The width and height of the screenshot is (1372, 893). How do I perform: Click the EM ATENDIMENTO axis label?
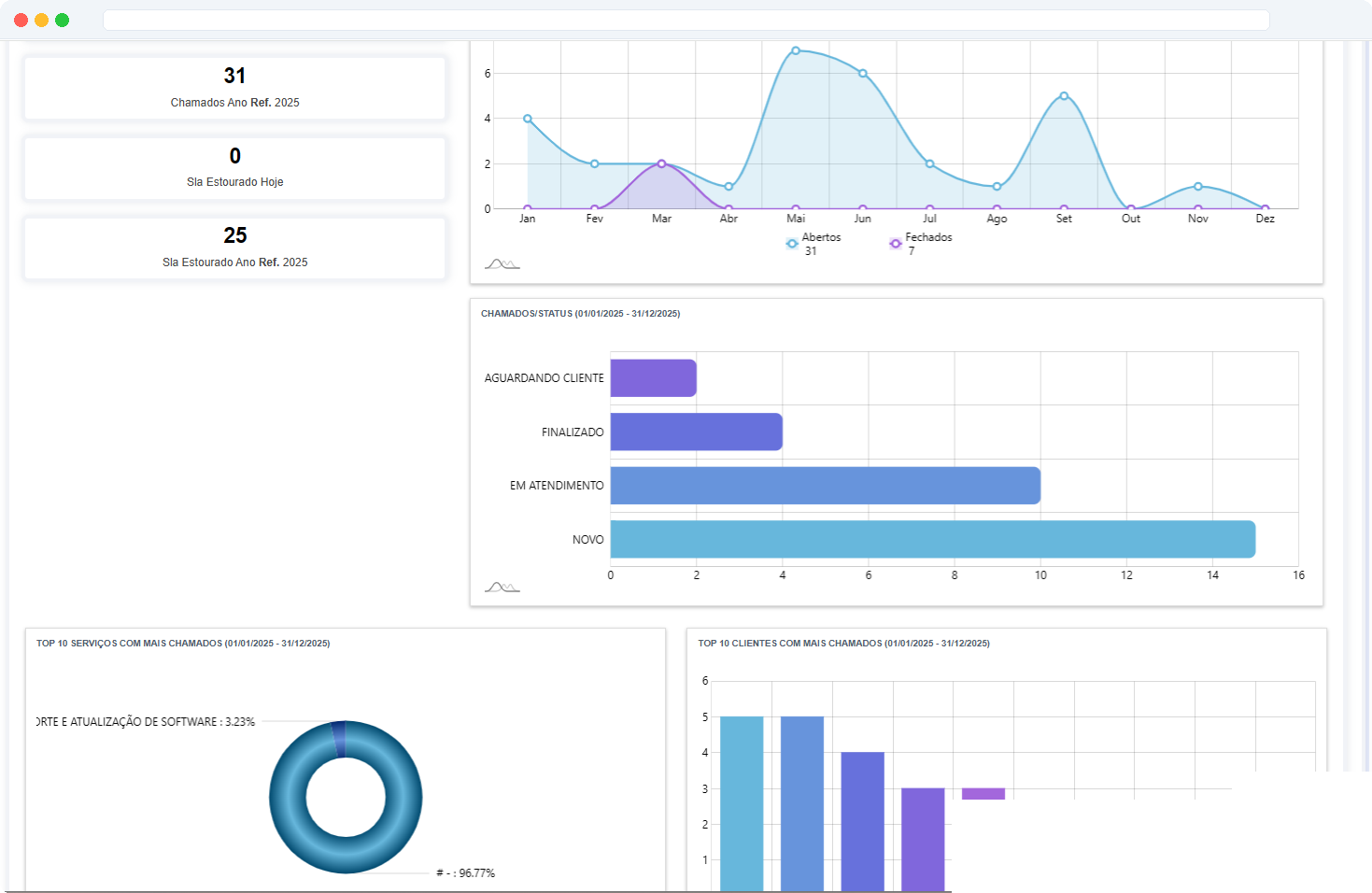tap(557, 486)
